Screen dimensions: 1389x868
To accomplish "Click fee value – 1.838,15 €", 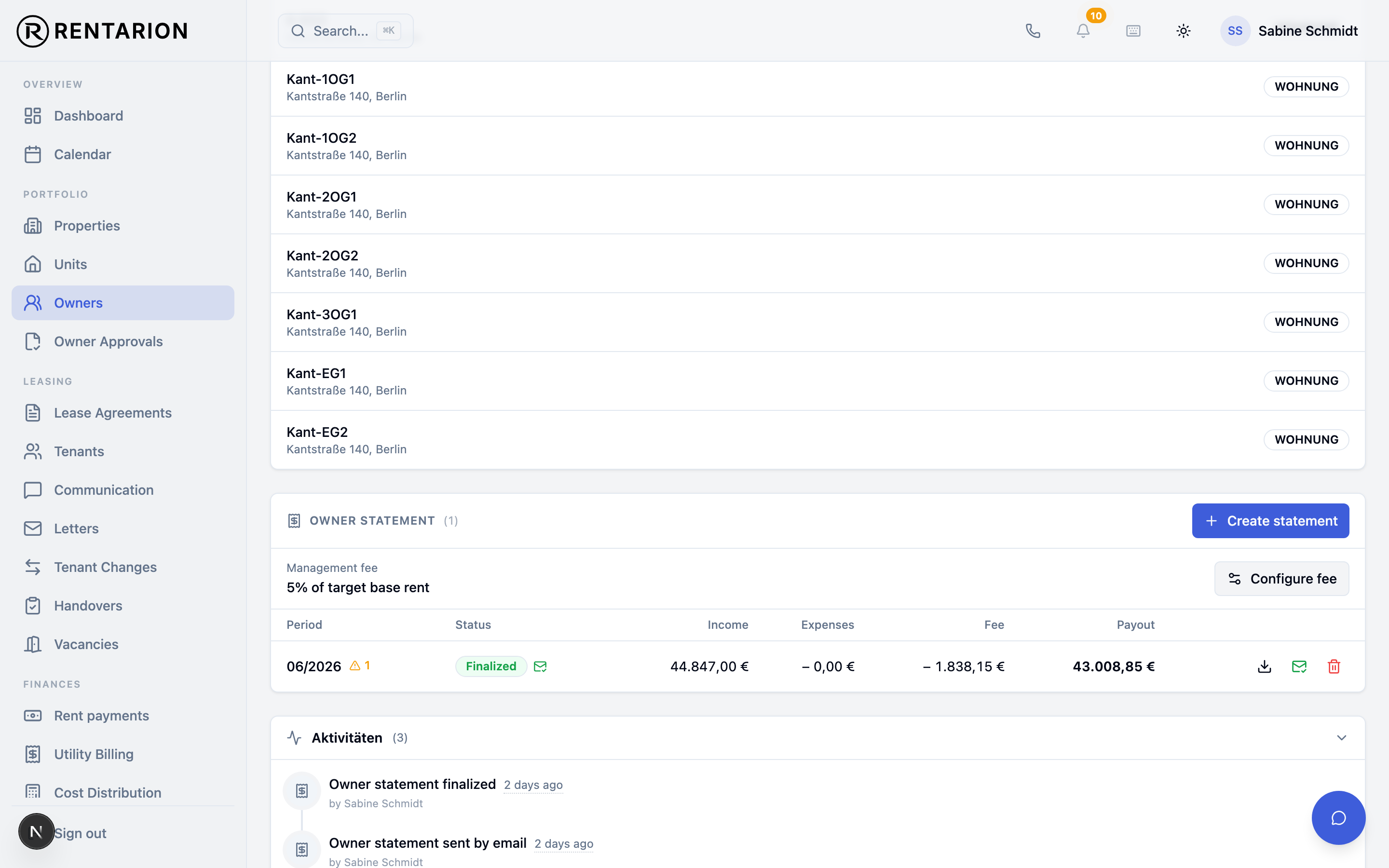I will click(x=964, y=666).
